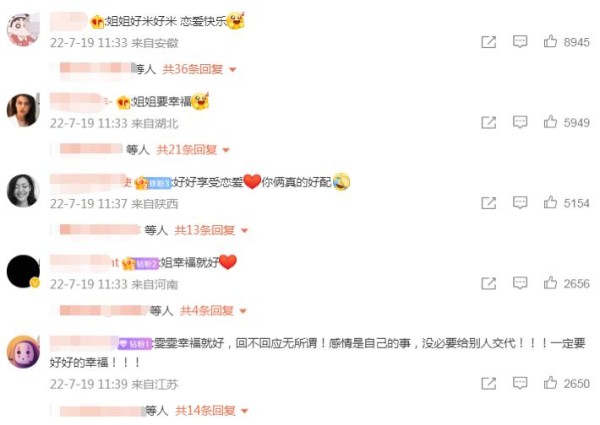Open the reply icon on the Henan comment
600x425 pixels.
pos(520,283)
